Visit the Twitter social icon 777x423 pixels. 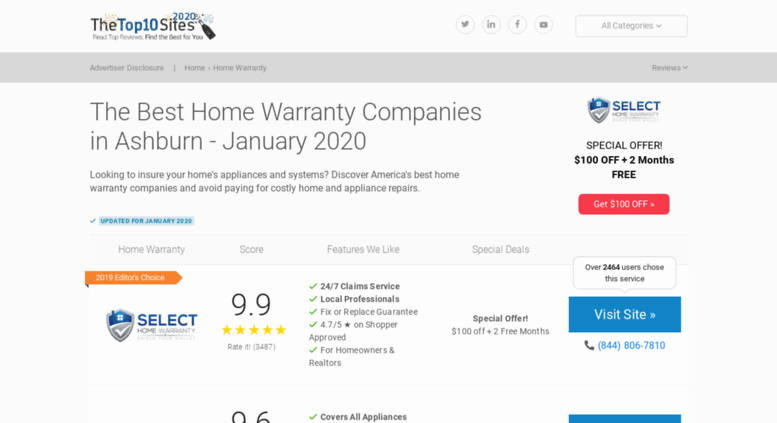pyautogui.click(x=465, y=25)
